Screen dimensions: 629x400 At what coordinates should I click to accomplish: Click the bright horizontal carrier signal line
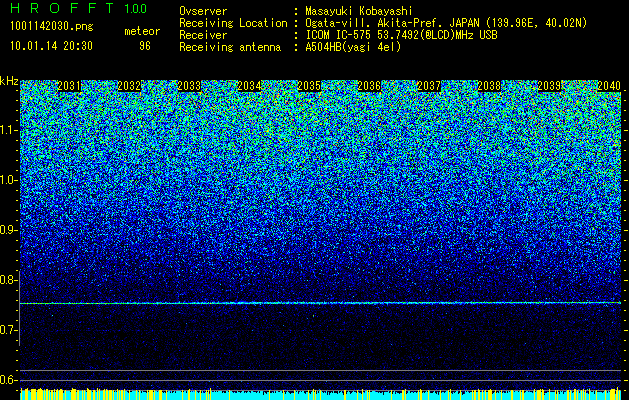pyautogui.click(x=320, y=303)
